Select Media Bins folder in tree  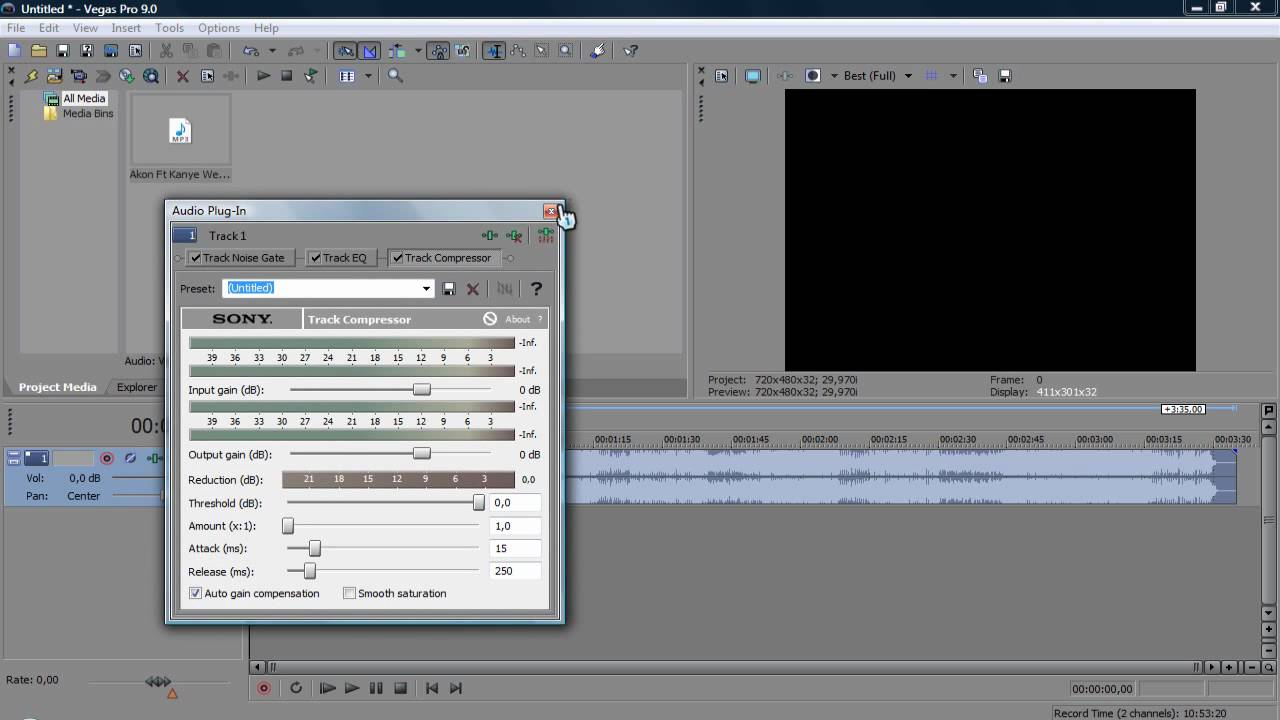pos(88,114)
